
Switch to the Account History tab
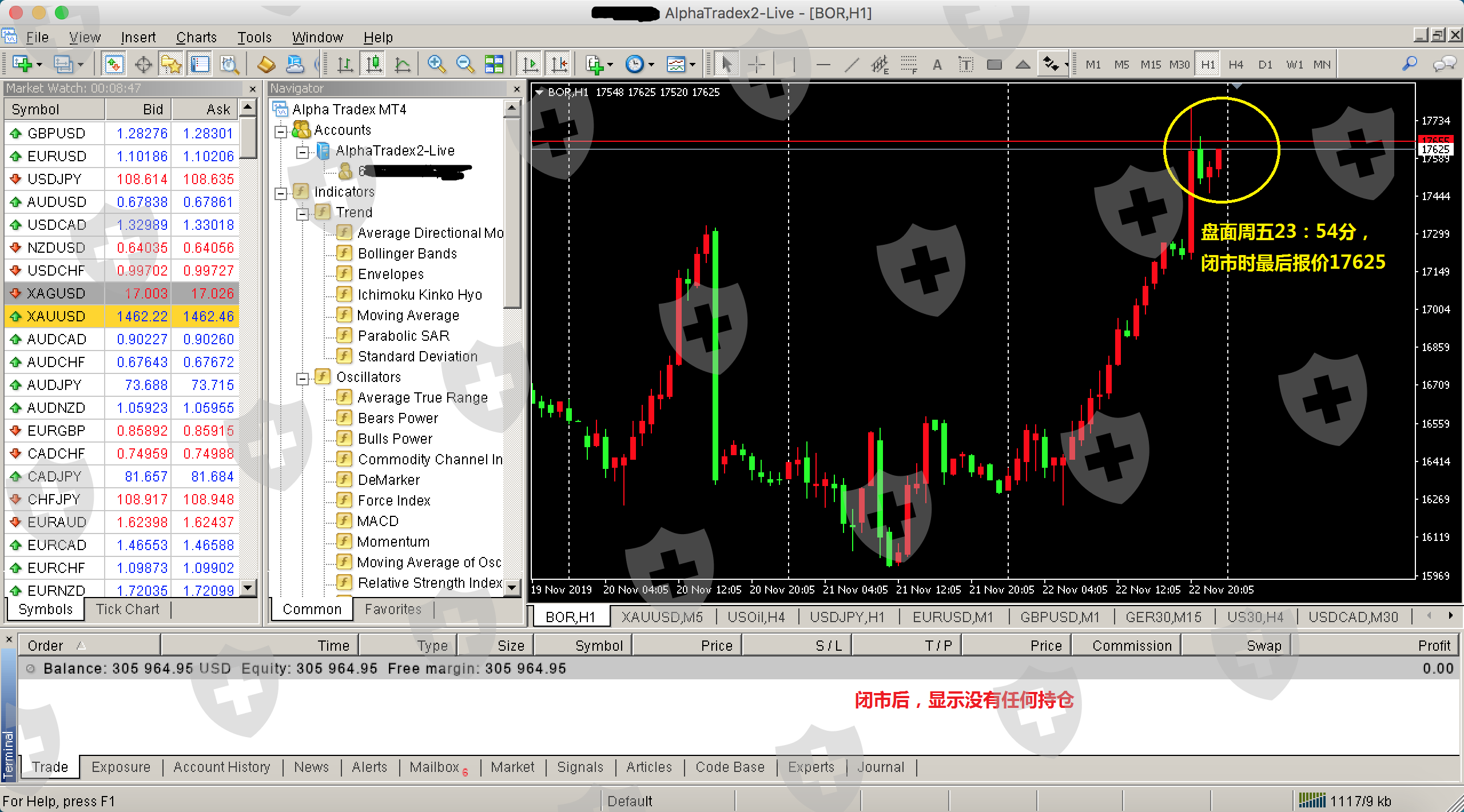coord(221,767)
